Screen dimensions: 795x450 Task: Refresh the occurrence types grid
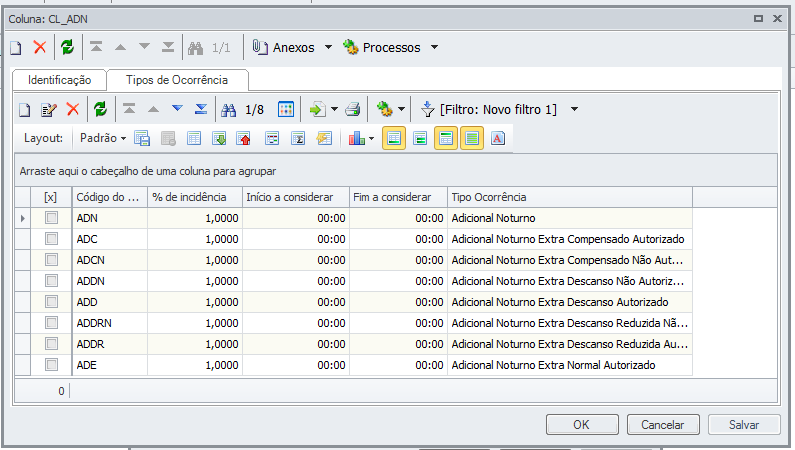tap(100, 109)
